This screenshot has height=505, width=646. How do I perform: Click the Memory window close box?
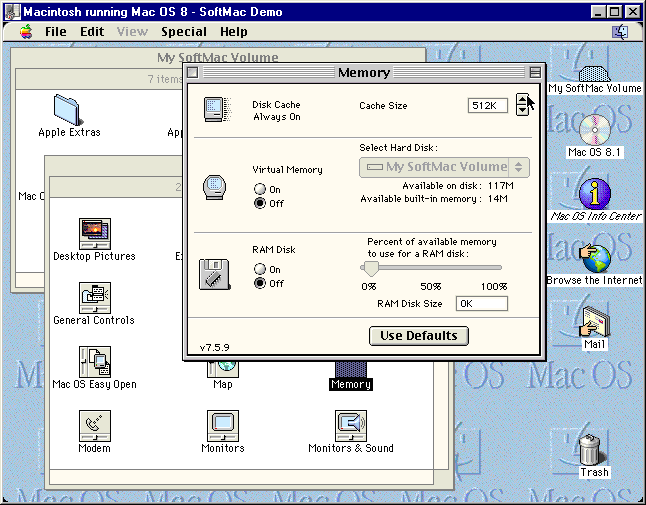click(x=192, y=72)
